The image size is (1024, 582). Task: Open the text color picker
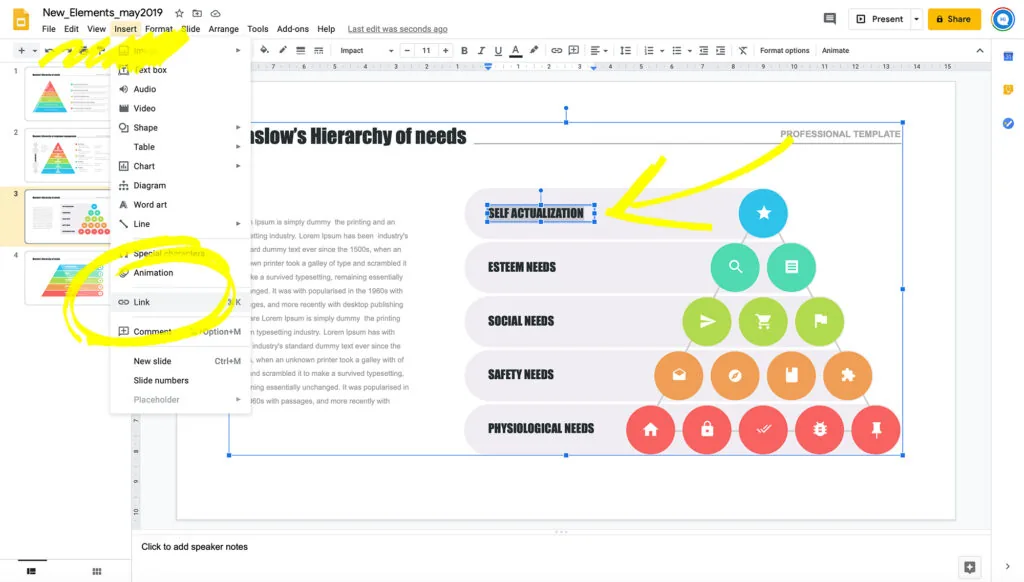[x=515, y=50]
